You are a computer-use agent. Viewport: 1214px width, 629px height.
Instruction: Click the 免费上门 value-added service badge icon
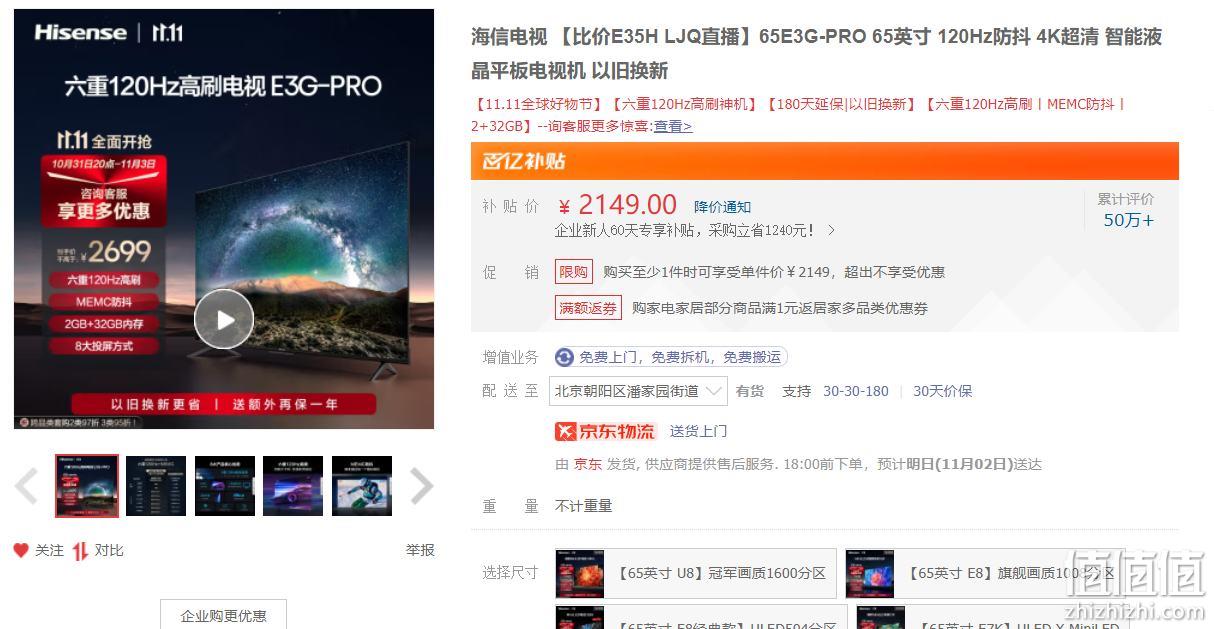tap(565, 357)
